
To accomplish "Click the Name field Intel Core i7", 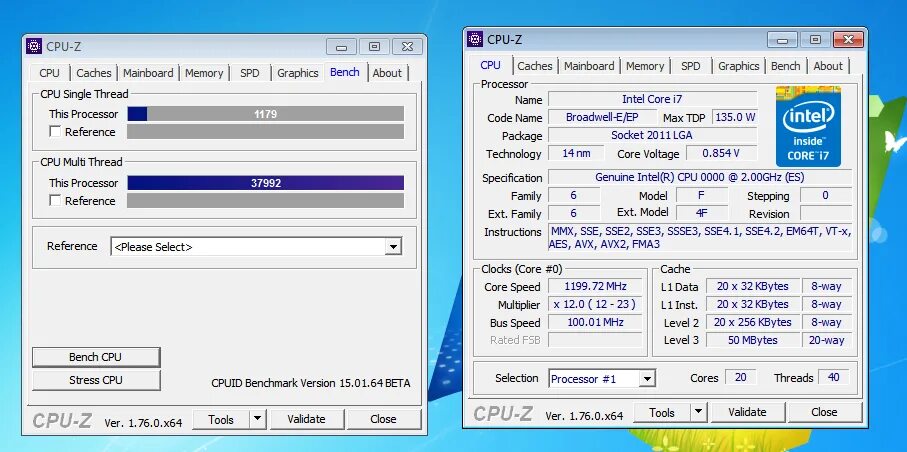I will (652, 100).
